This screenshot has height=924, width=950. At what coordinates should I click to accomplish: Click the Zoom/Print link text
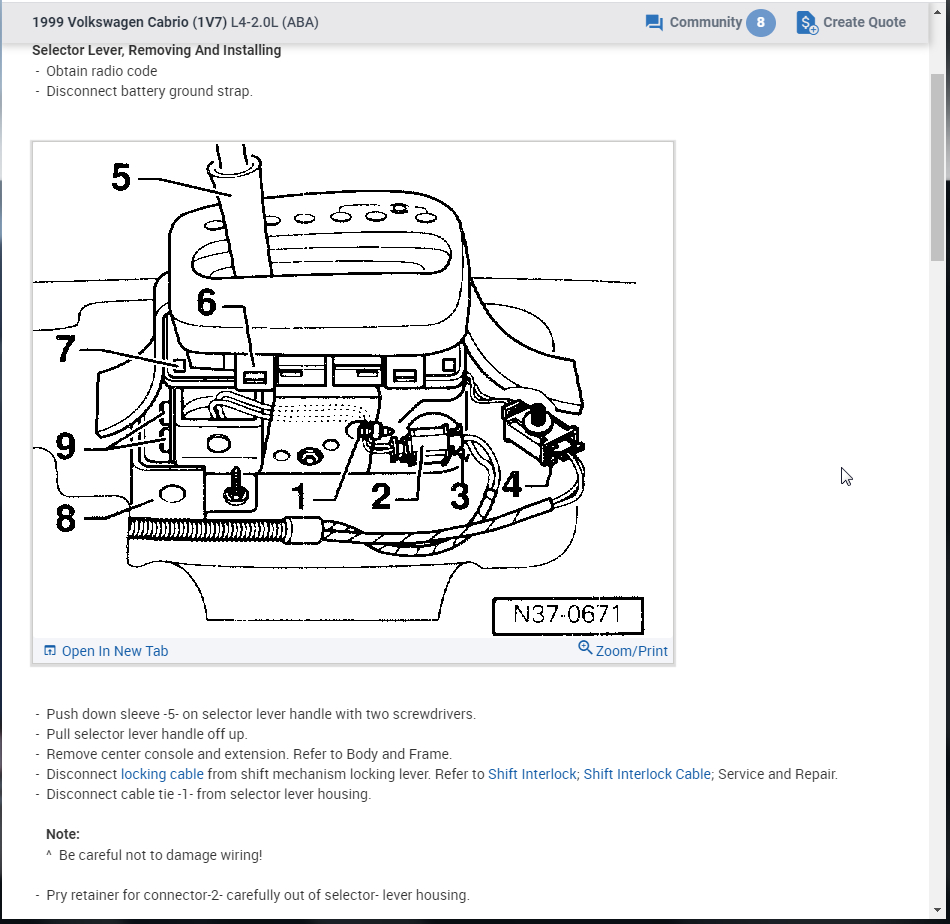click(631, 651)
